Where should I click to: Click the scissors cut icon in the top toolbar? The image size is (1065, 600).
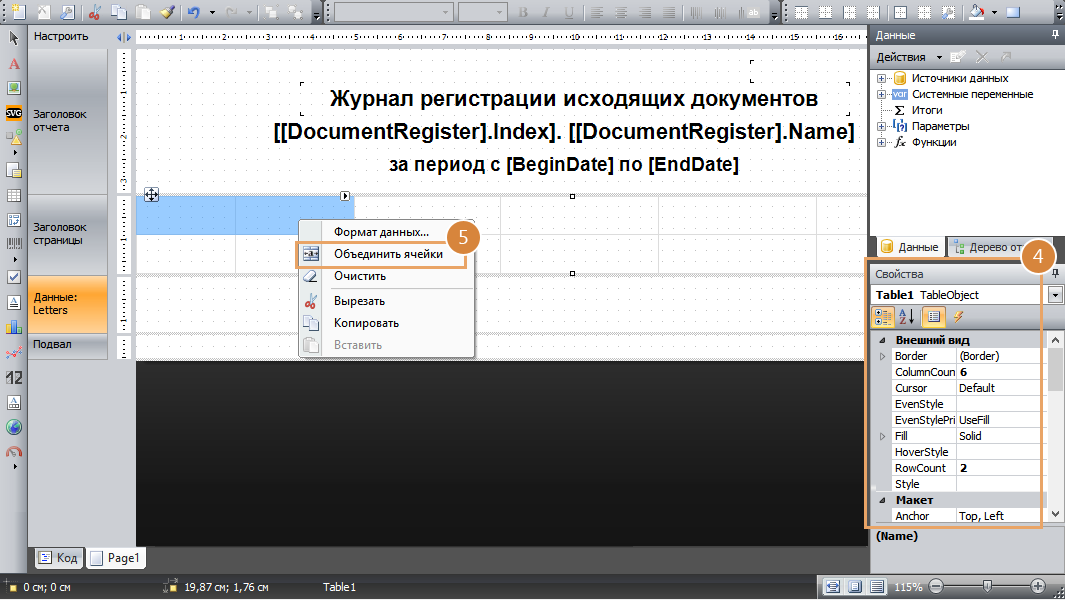94,12
